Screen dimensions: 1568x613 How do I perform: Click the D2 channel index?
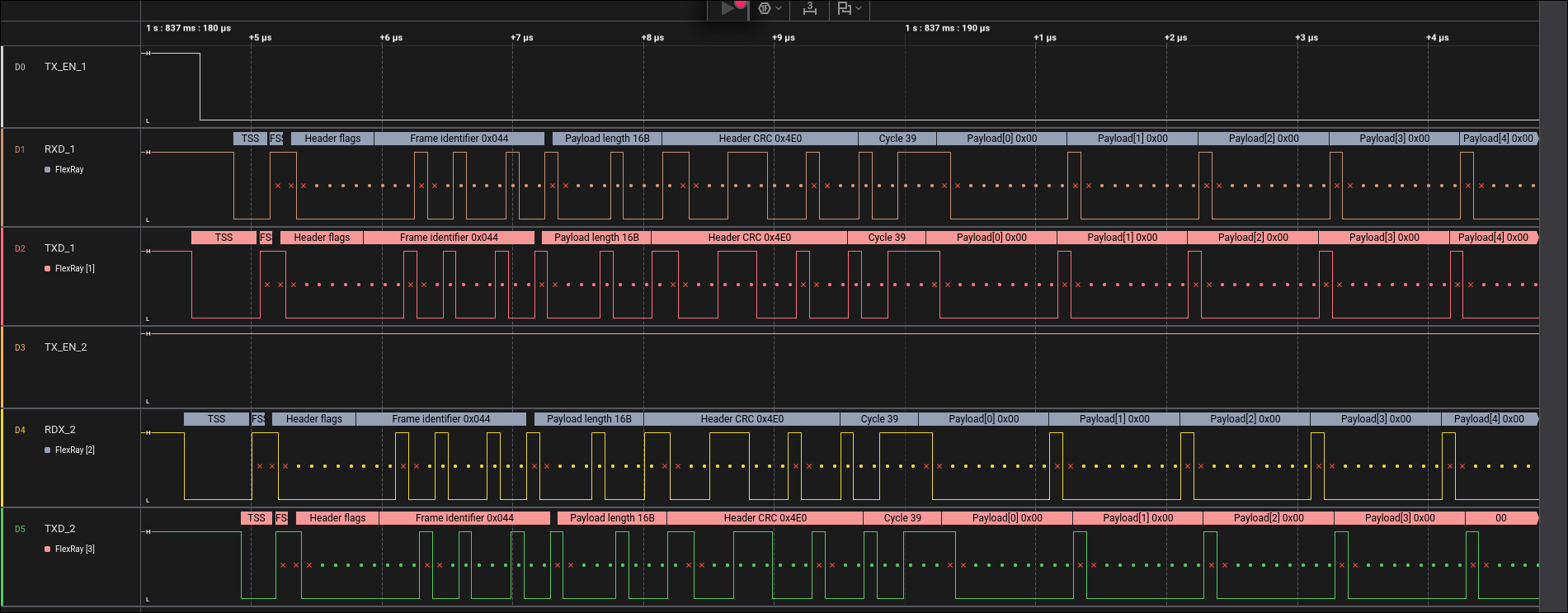pos(20,249)
